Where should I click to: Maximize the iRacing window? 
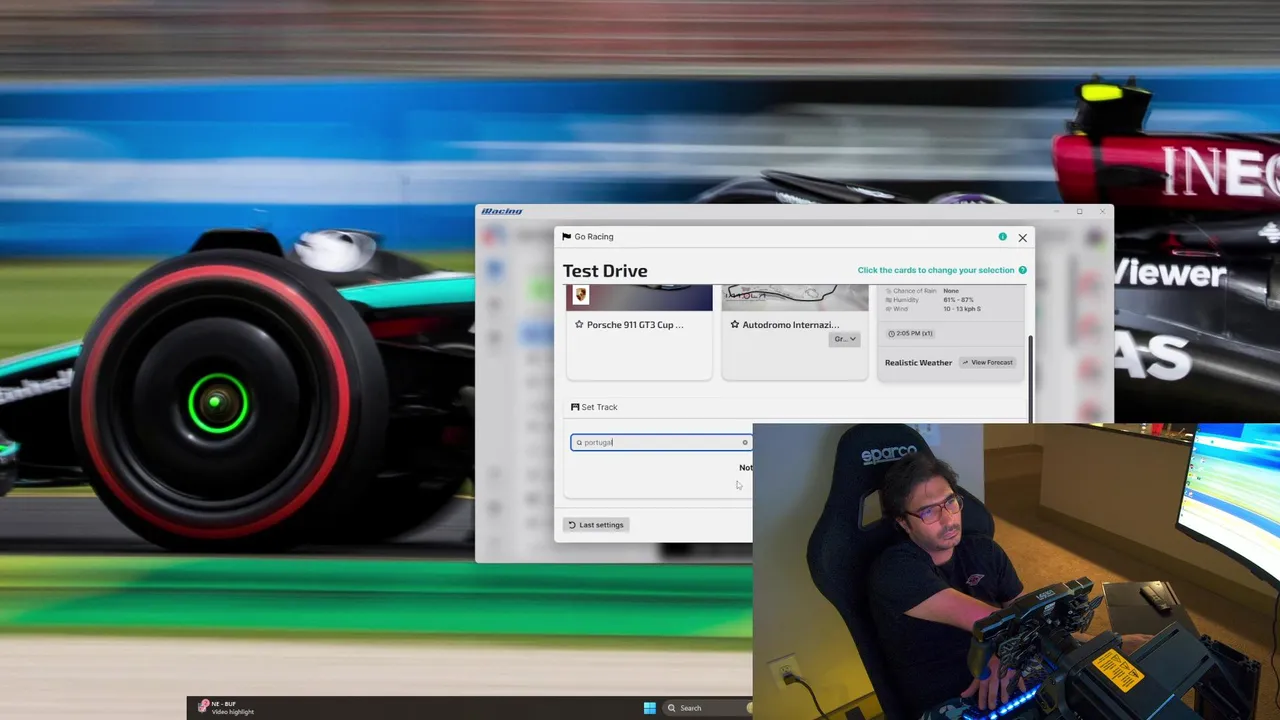tap(1079, 211)
